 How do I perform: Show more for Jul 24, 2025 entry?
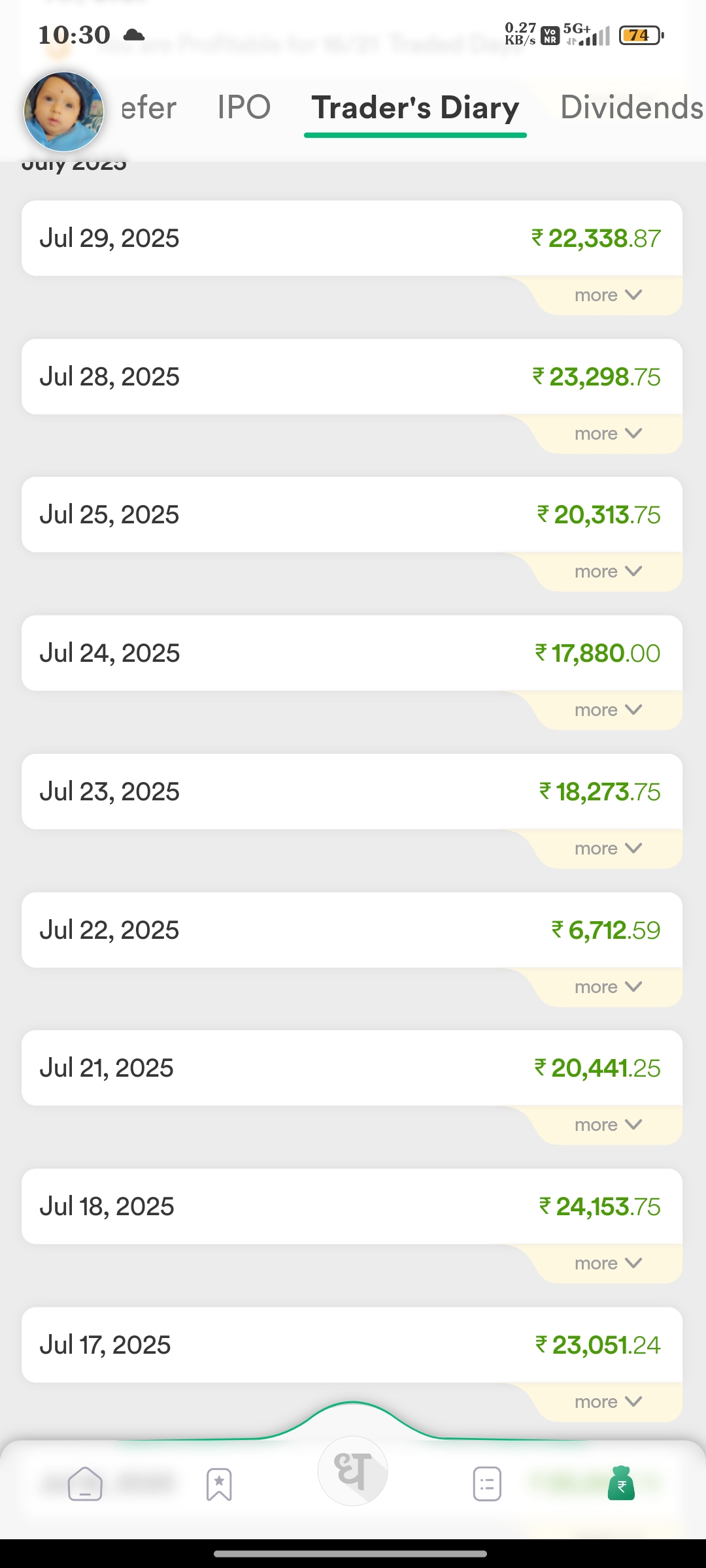coord(608,710)
